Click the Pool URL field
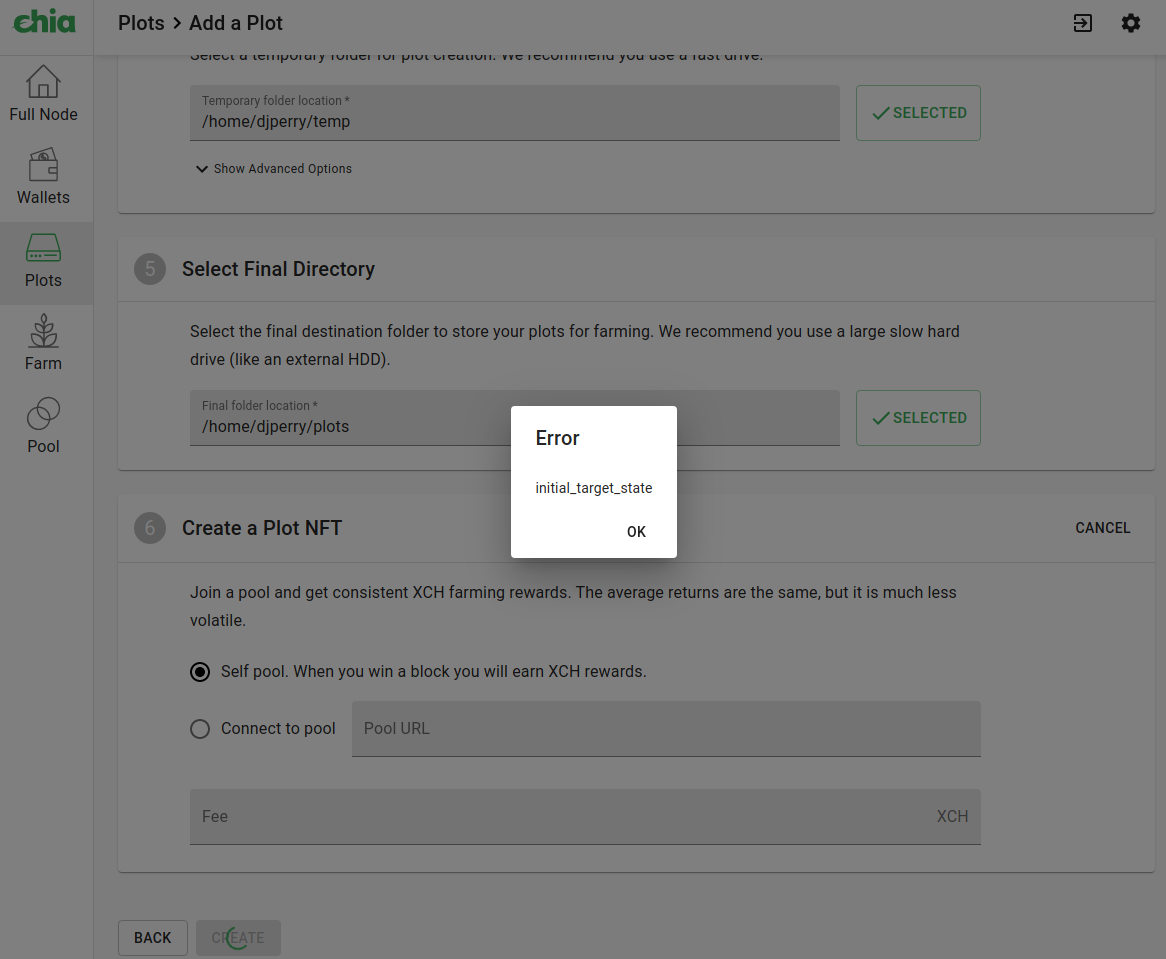The height and width of the screenshot is (959, 1166). point(666,728)
